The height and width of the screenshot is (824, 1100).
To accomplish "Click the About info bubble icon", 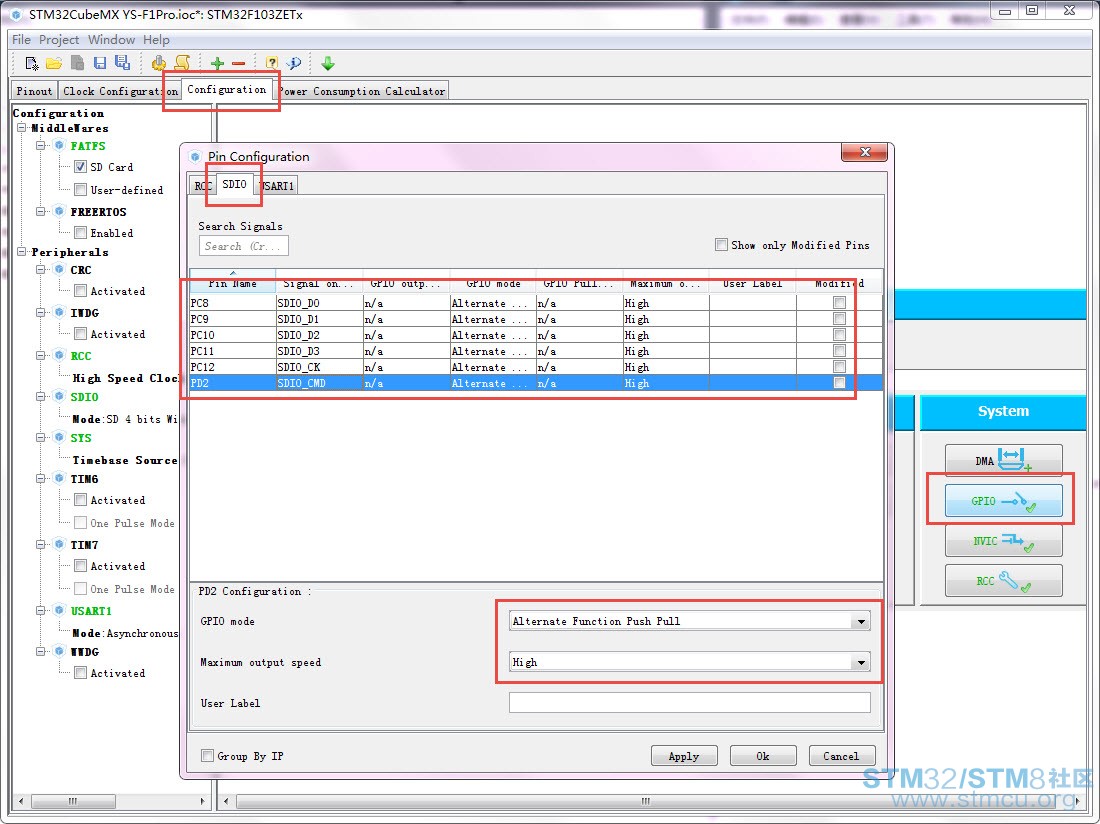I will (x=294, y=63).
